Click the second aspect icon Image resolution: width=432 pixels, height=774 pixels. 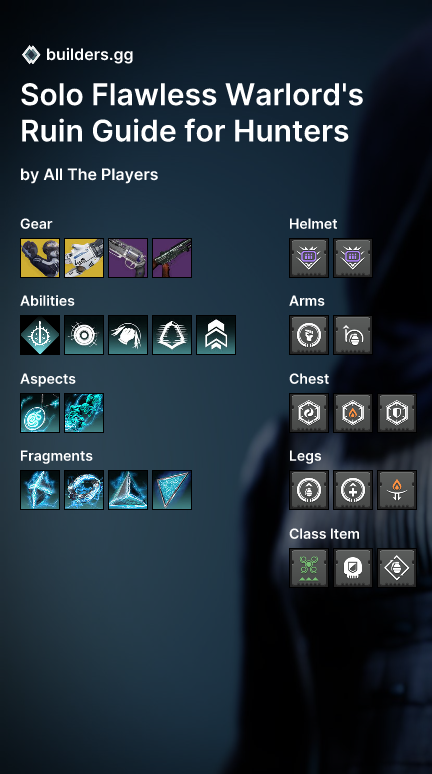point(84,413)
